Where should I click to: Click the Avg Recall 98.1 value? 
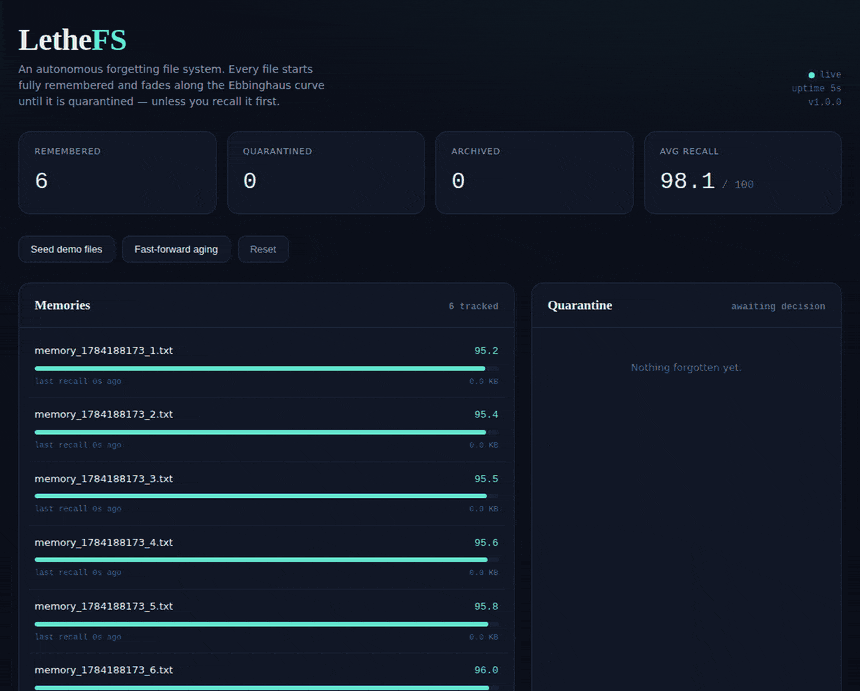[687, 181]
